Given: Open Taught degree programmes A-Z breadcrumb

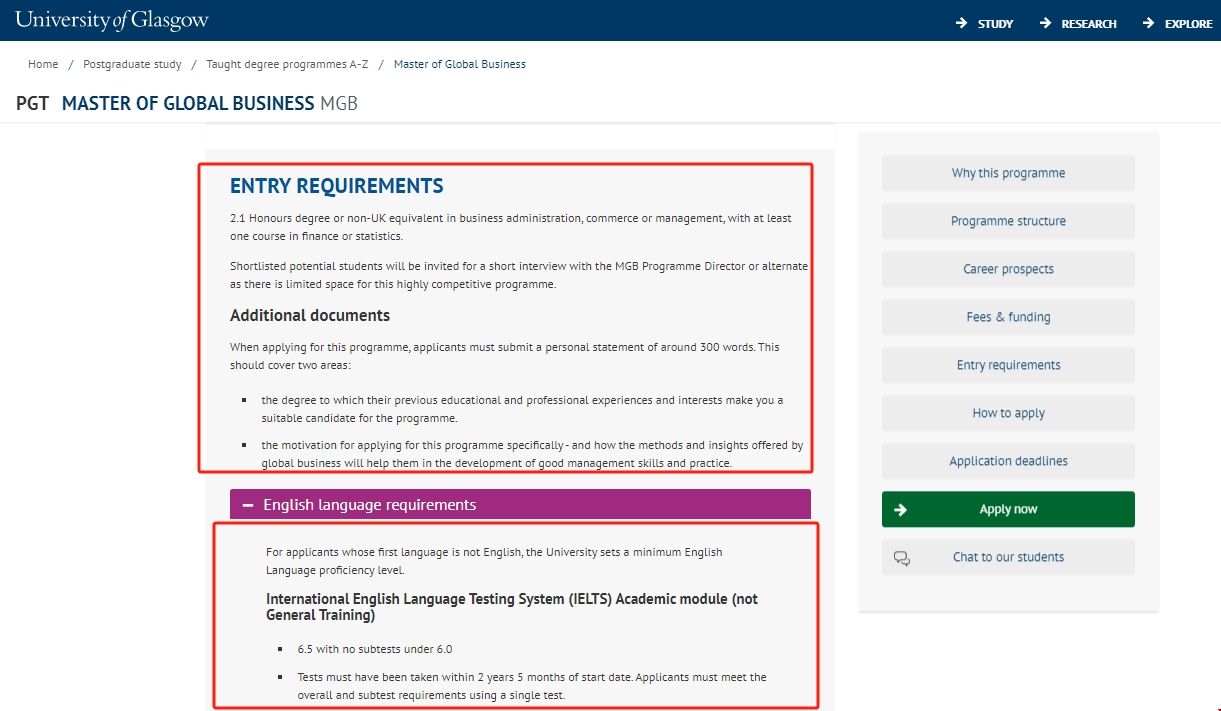Looking at the screenshot, I should click(x=287, y=64).
